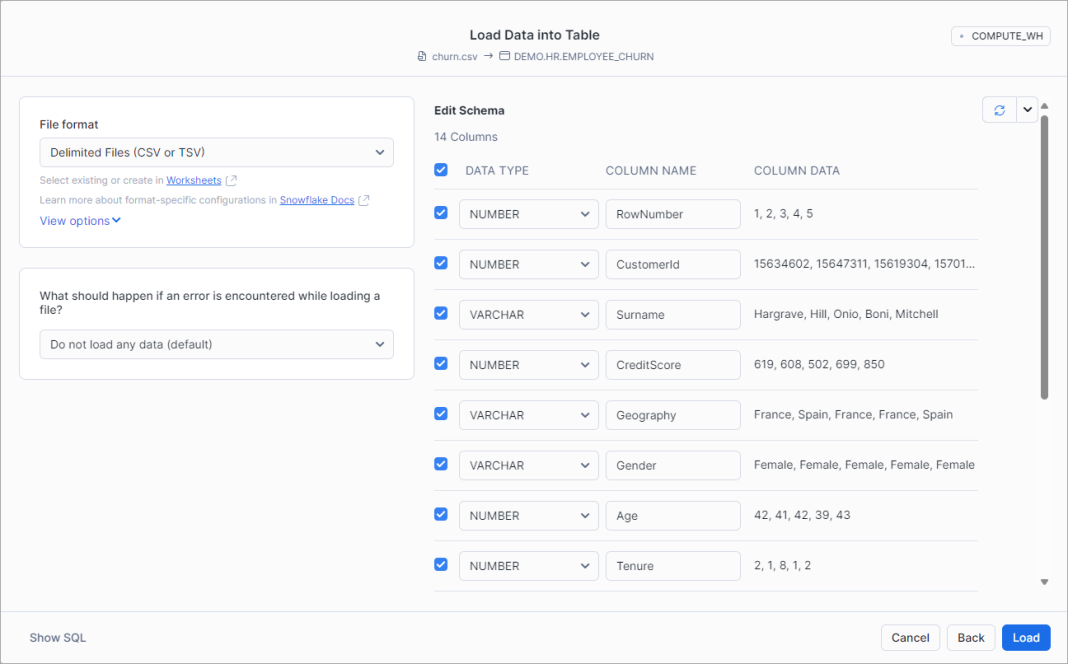Click the Geography column name field
Screen dimensions: 1068x664
[x=672, y=415]
